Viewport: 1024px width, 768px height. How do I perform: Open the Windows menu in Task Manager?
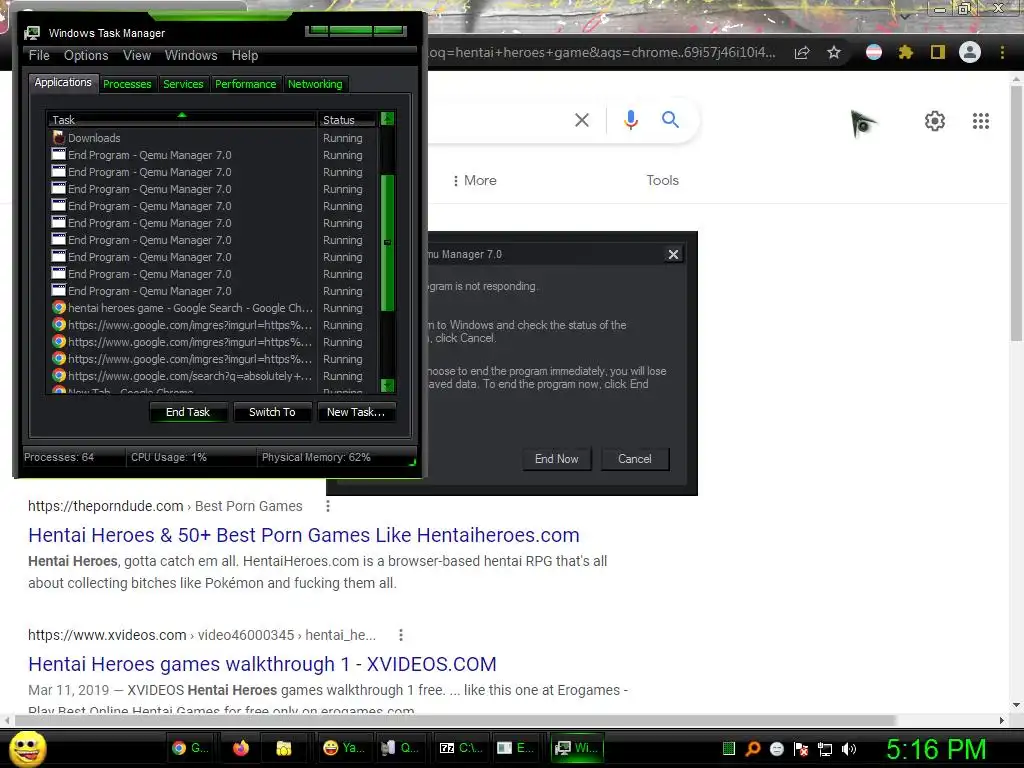click(x=191, y=56)
